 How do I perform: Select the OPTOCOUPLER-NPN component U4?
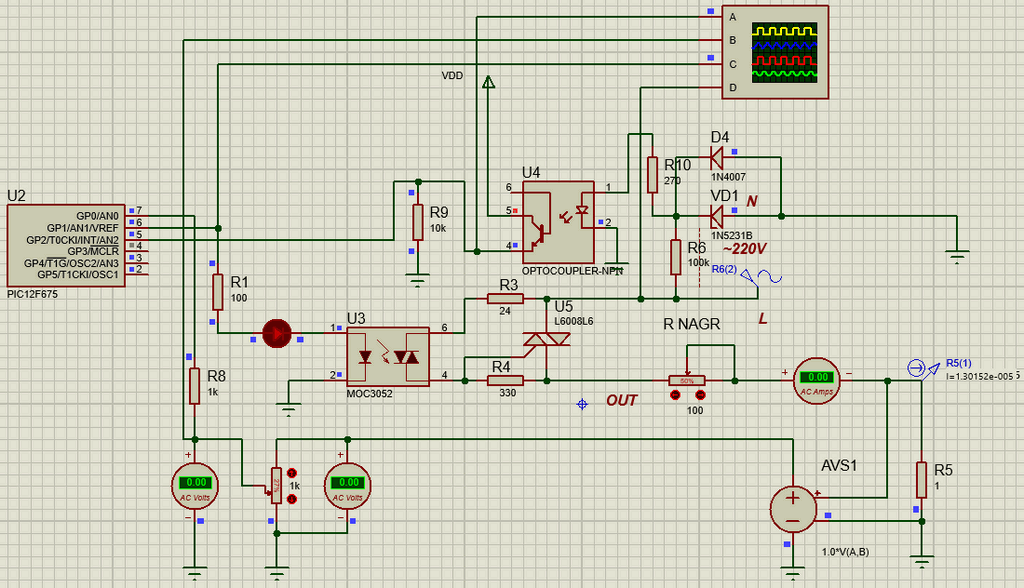pyautogui.click(x=558, y=222)
